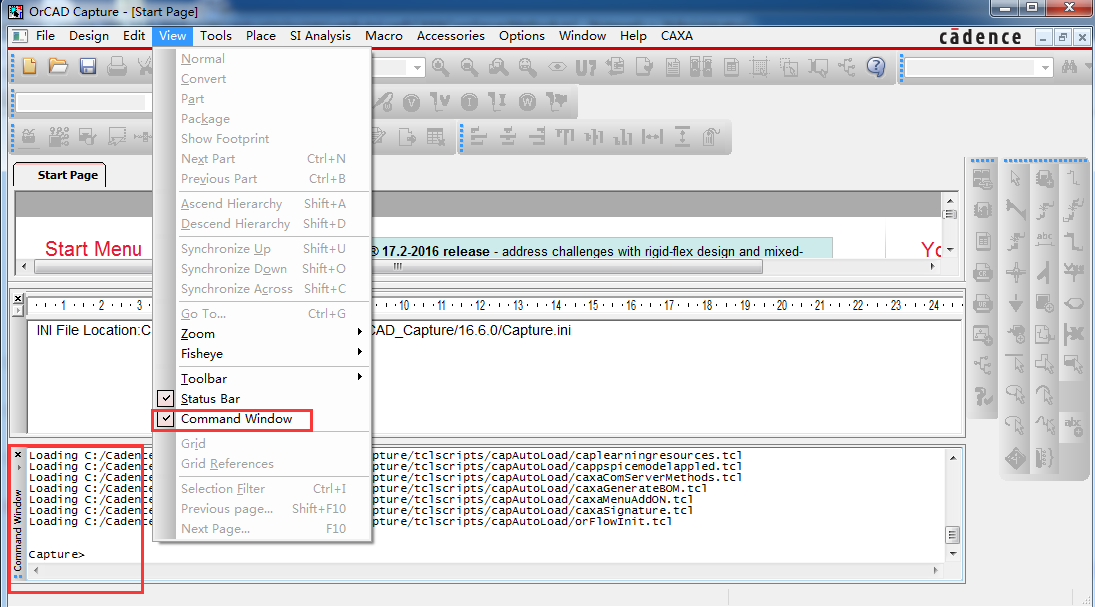Click the Save floppy disk icon

pos(87,66)
